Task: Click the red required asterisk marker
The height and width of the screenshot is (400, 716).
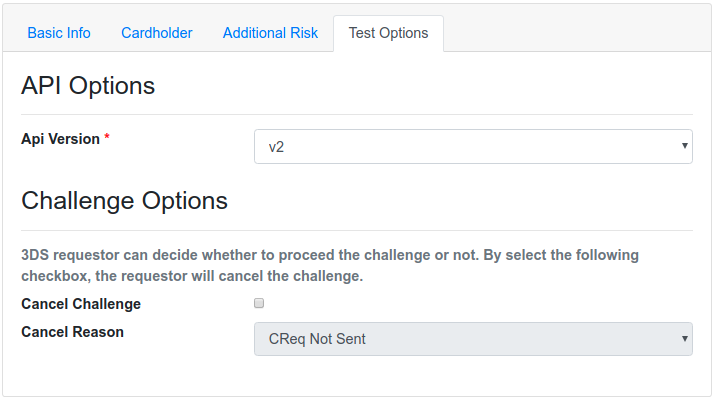Action: click(107, 138)
